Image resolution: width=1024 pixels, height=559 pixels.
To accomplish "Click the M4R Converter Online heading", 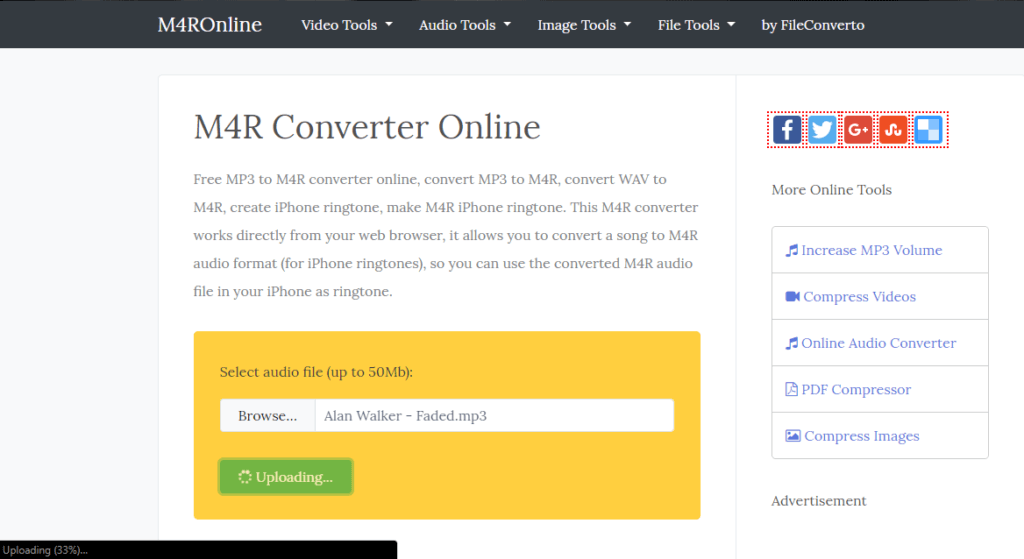I will (x=367, y=127).
